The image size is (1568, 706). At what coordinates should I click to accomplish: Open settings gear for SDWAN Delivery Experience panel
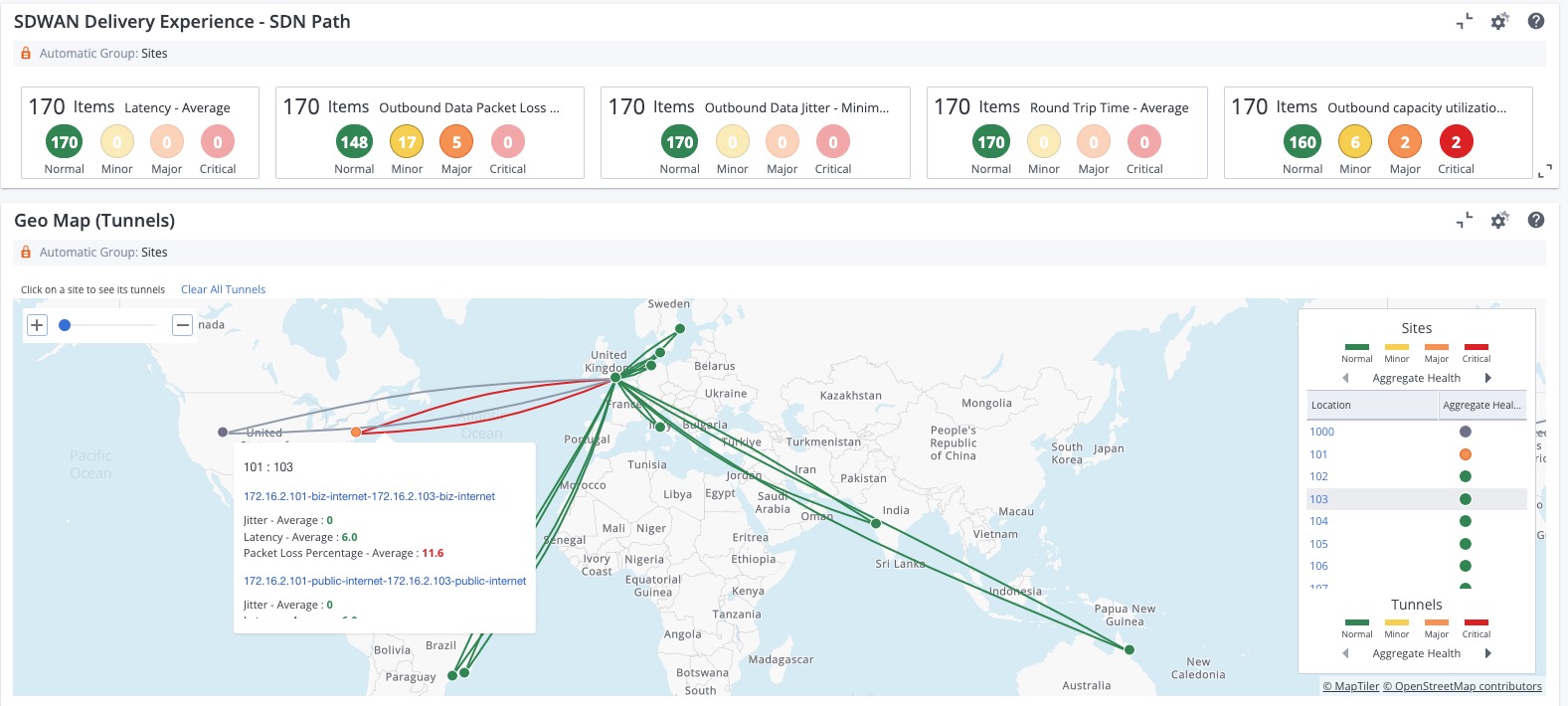(1499, 21)
